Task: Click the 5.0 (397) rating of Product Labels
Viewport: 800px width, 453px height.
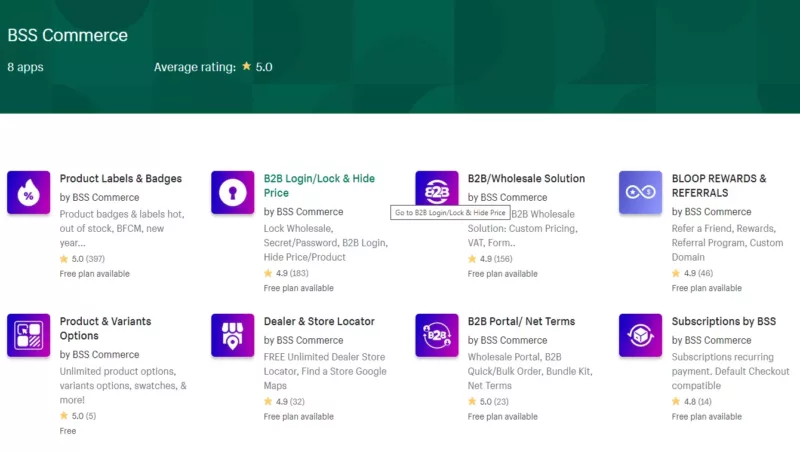Action: click(82, 259)
